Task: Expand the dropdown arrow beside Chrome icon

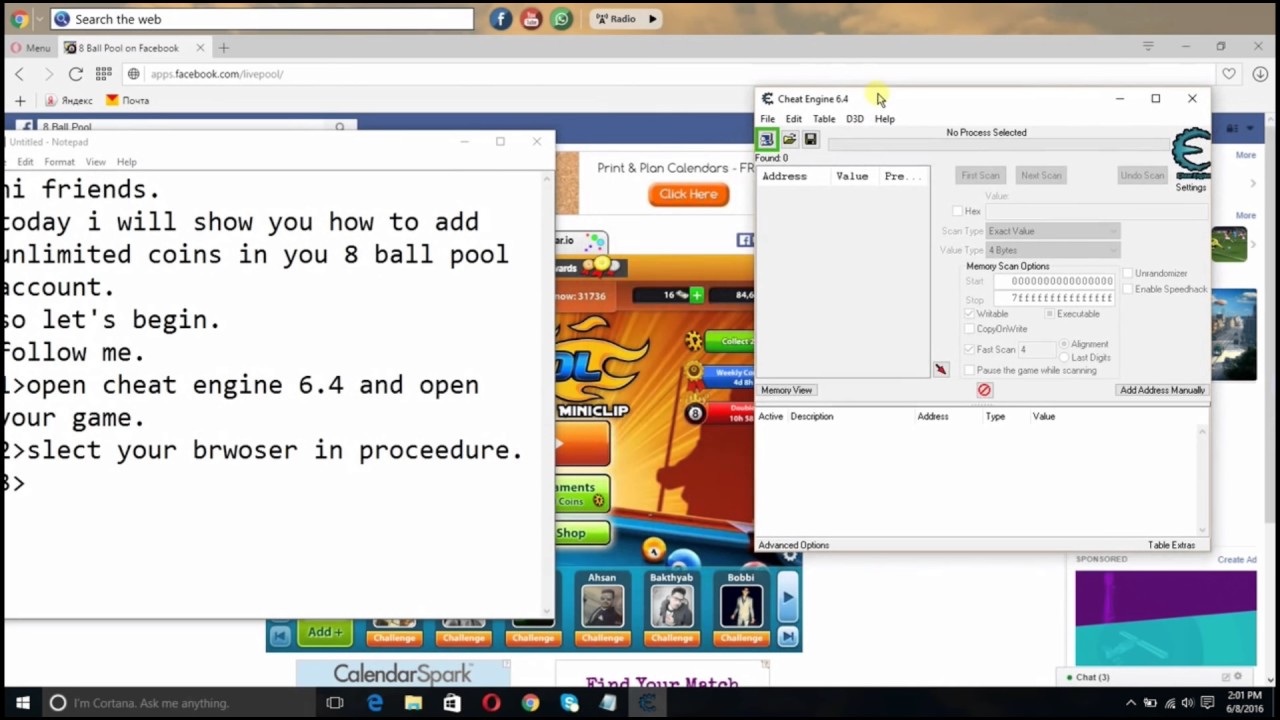Action: pos(39,19)
